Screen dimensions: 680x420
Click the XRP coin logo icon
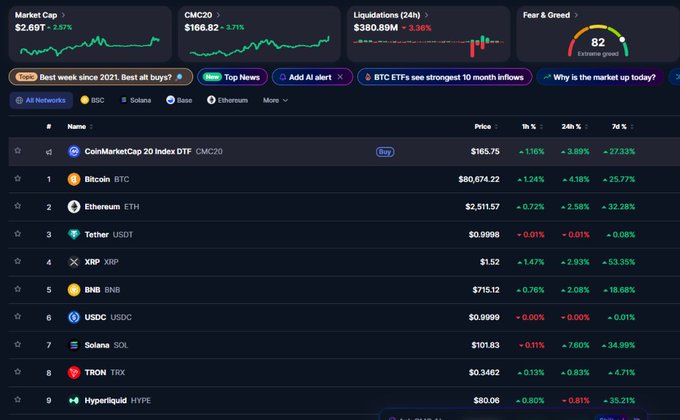[74, 262]
